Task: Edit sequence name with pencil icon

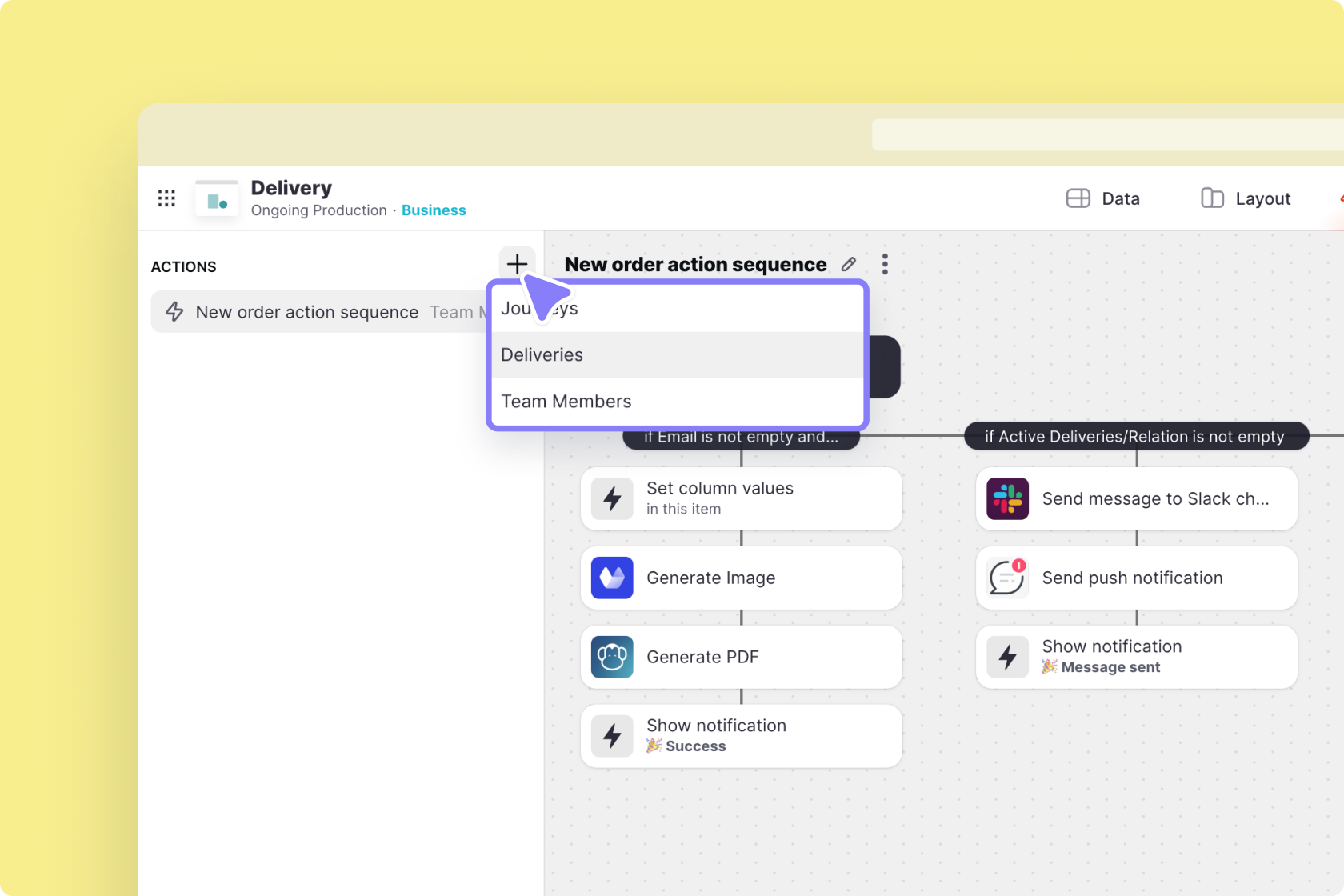Action: pos(849,264)
